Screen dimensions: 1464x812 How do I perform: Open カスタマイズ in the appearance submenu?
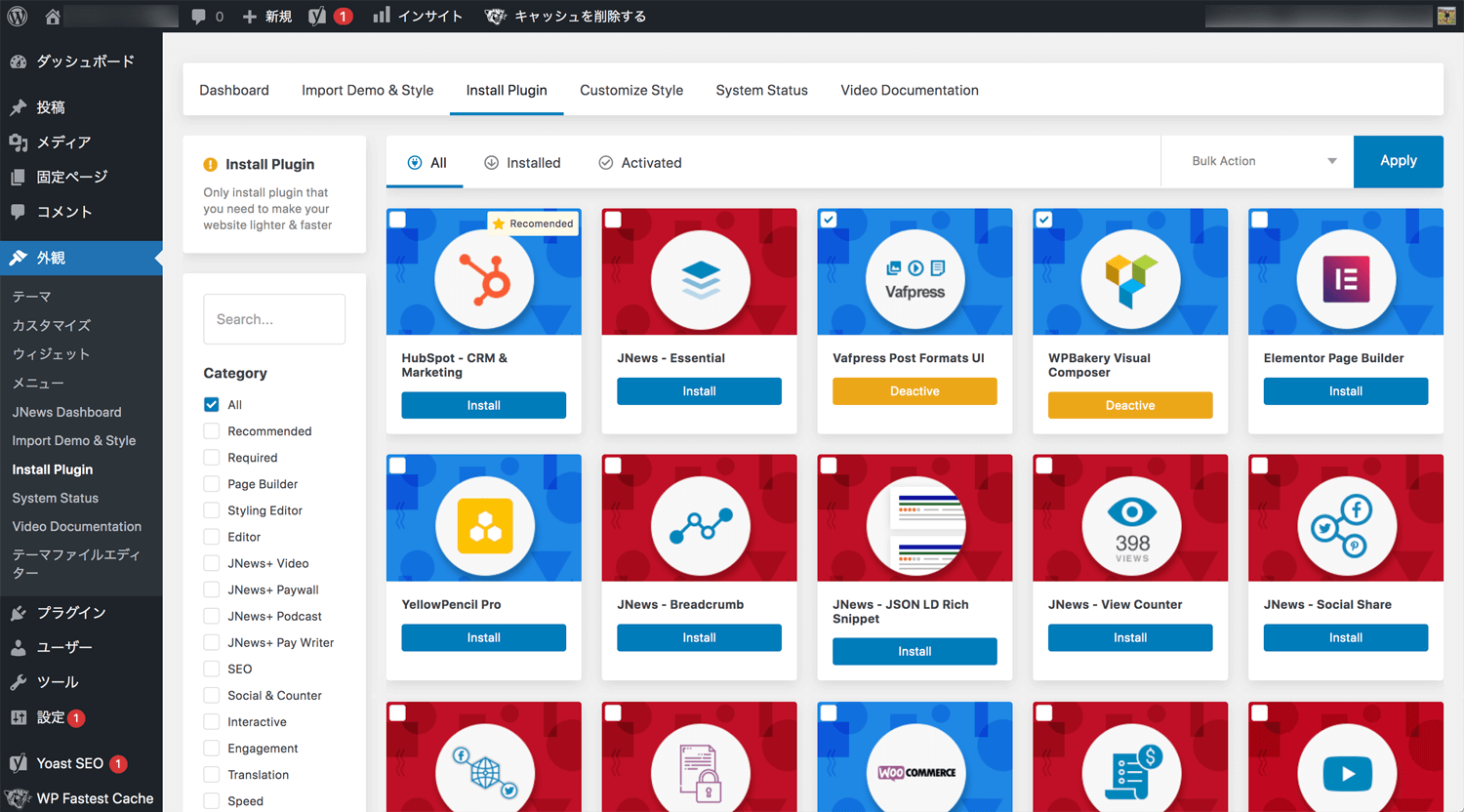tap(51, 325)
